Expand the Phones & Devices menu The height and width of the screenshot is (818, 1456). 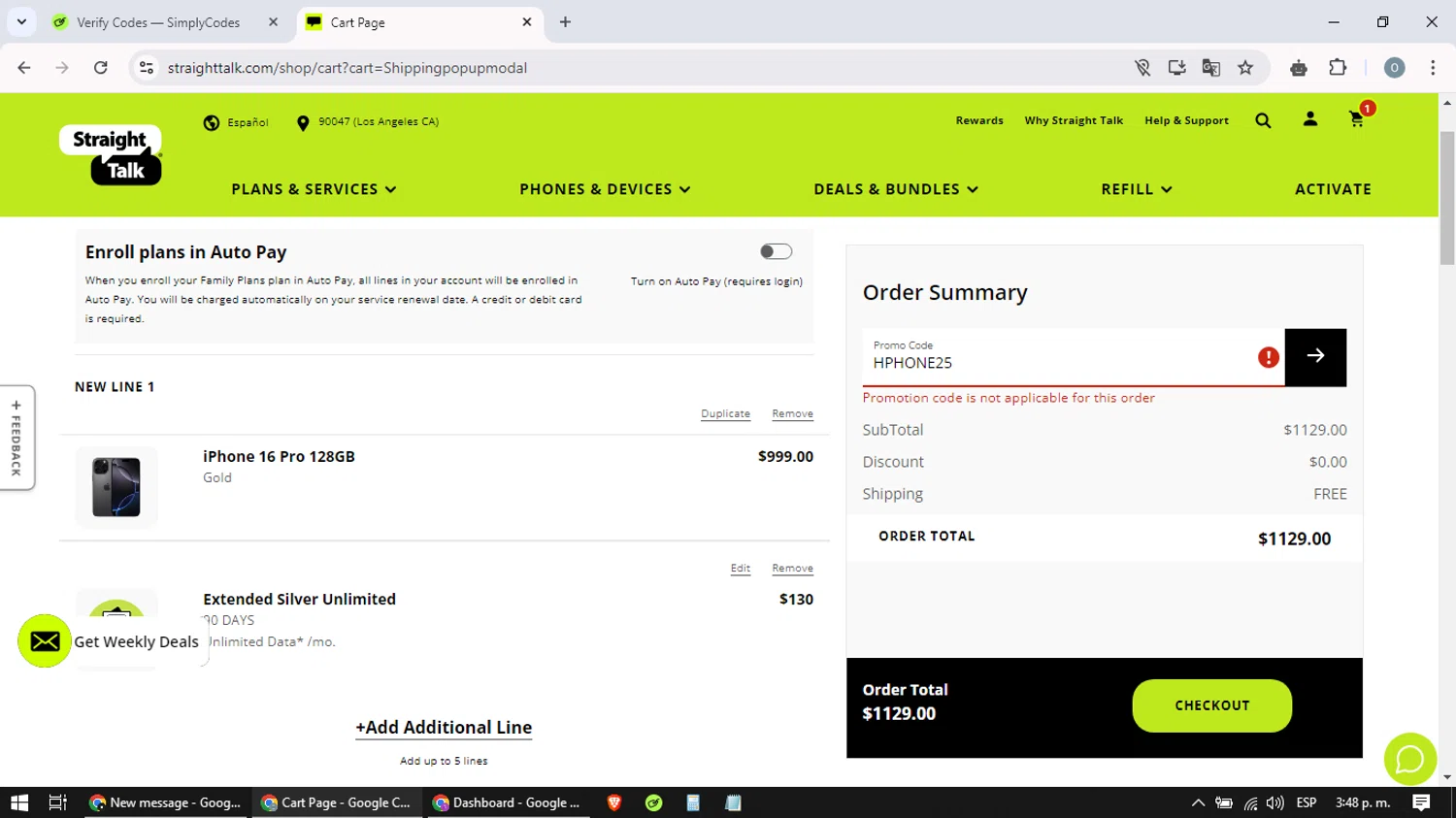pos(605,189)
